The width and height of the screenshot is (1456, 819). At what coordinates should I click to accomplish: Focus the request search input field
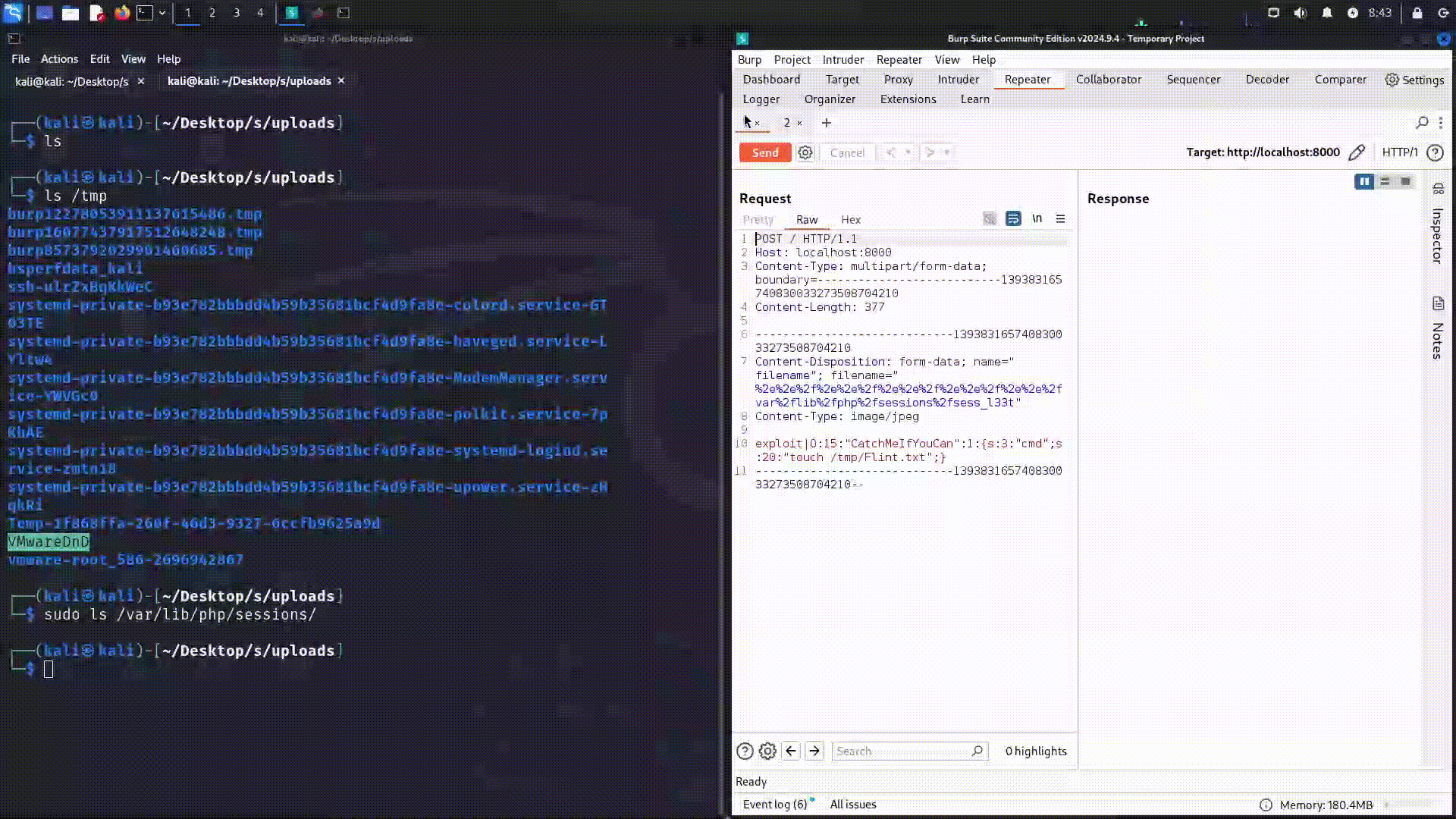(901, 751)
